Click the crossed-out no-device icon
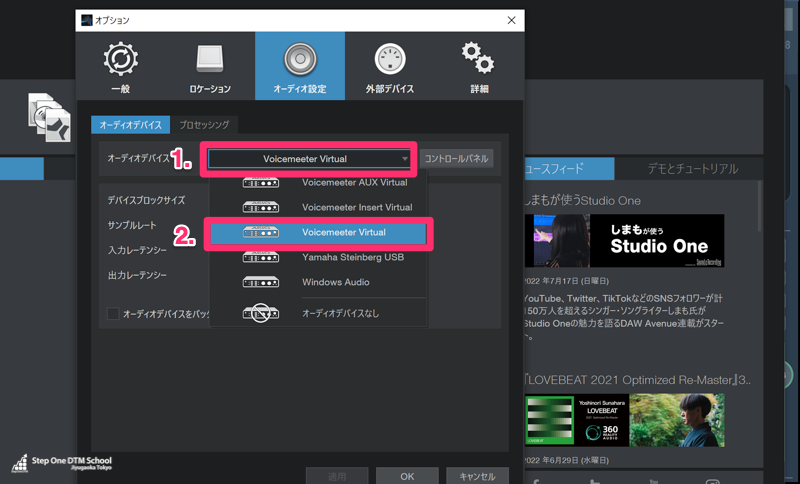The height and width of the screenshot is (484, 800). [261, 313]
